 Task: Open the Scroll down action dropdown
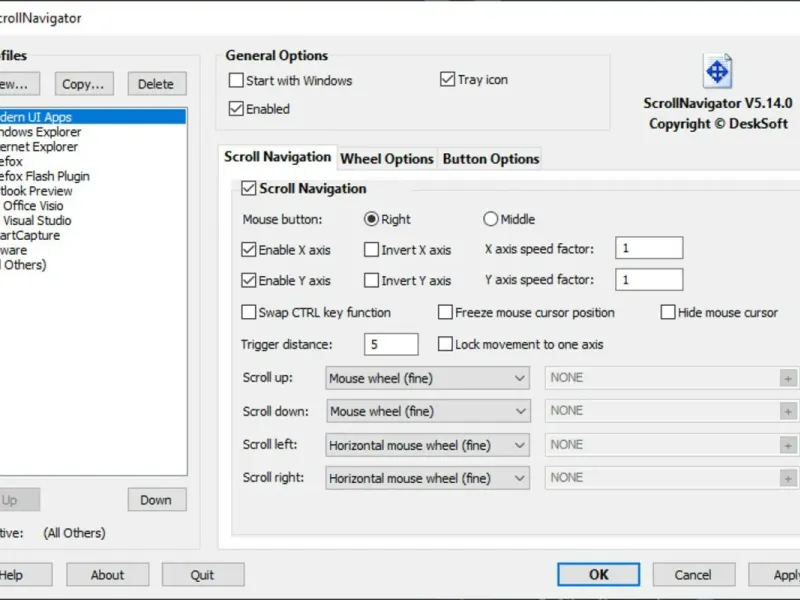click(428, 411)
